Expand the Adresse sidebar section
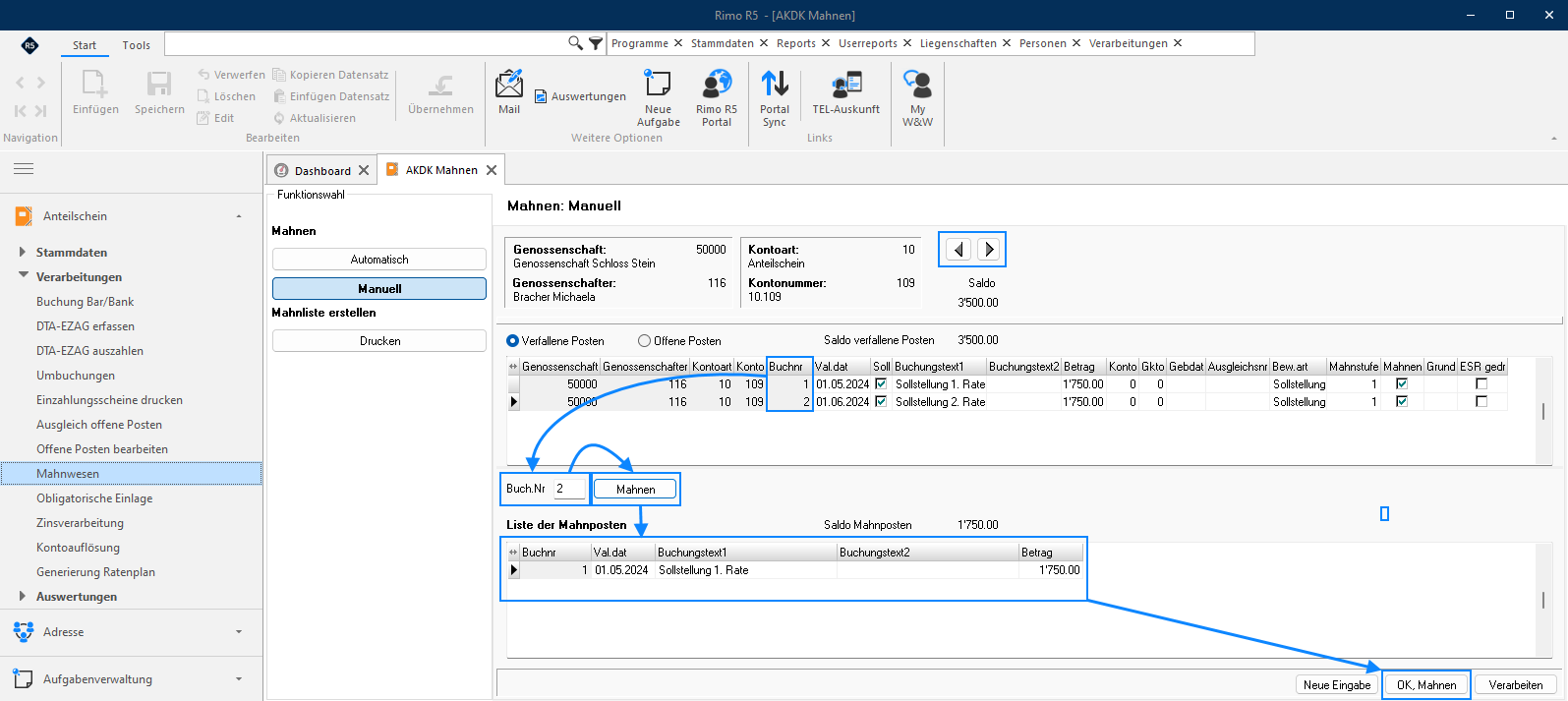Screen dimensions: 1568x701 [239, 632]
